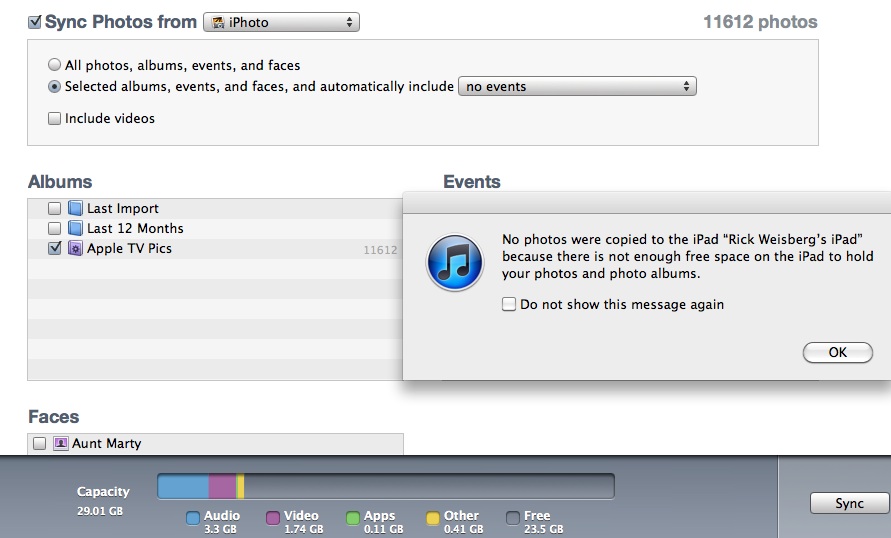This screenshot has height=538, width=891.
Task: Check the Last 12 Months album checkbox
Action: pos(55,228)
